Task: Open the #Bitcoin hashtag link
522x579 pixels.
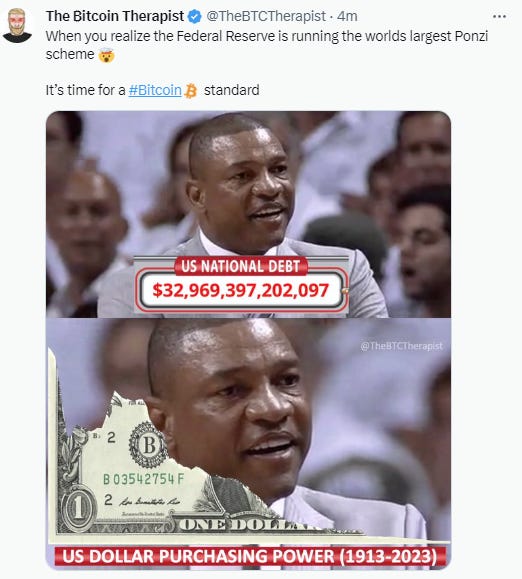Action: point(155,90)
